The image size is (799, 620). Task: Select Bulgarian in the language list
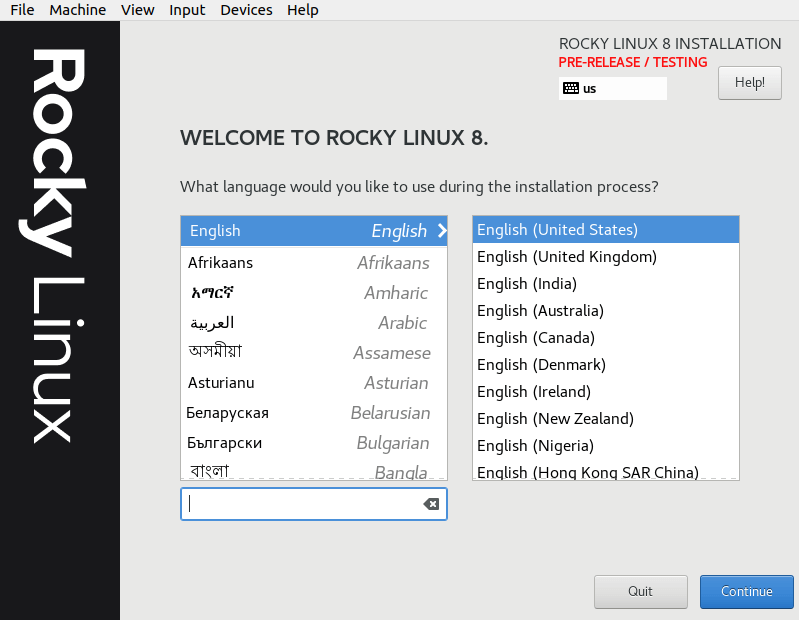click(x=314, y=443)
